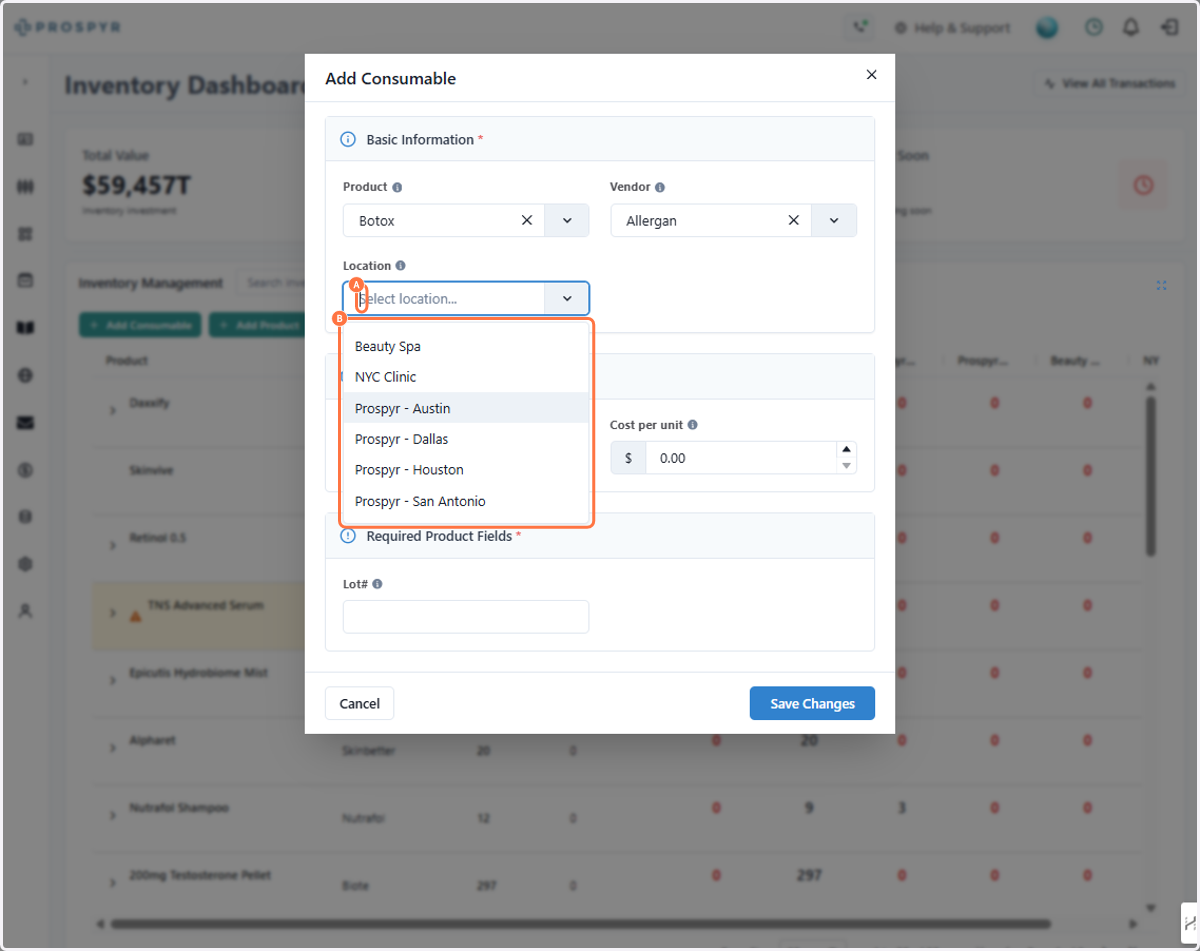Screen dimensions: 1200x951
Task: Focus the inventory search box
Action: [271, 283]
